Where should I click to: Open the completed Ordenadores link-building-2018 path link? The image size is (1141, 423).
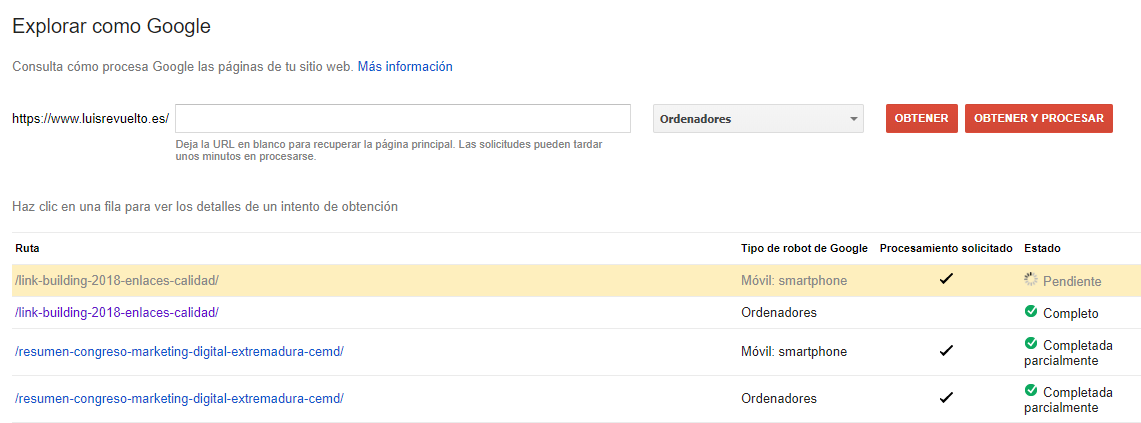[116, 313]
